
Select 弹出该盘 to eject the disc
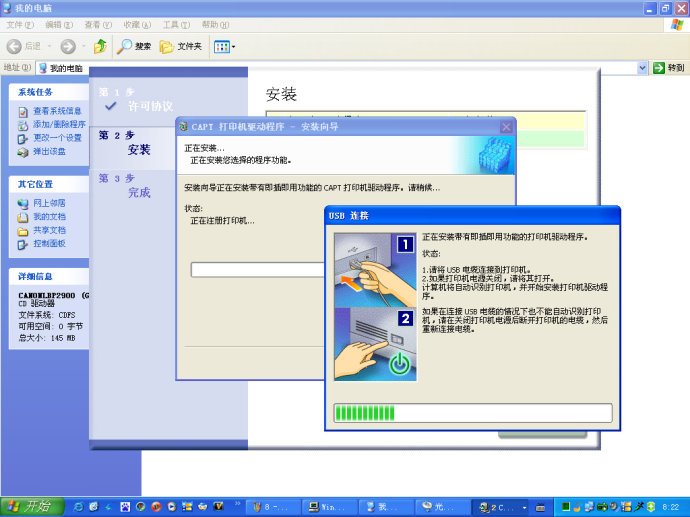point(49,151)
